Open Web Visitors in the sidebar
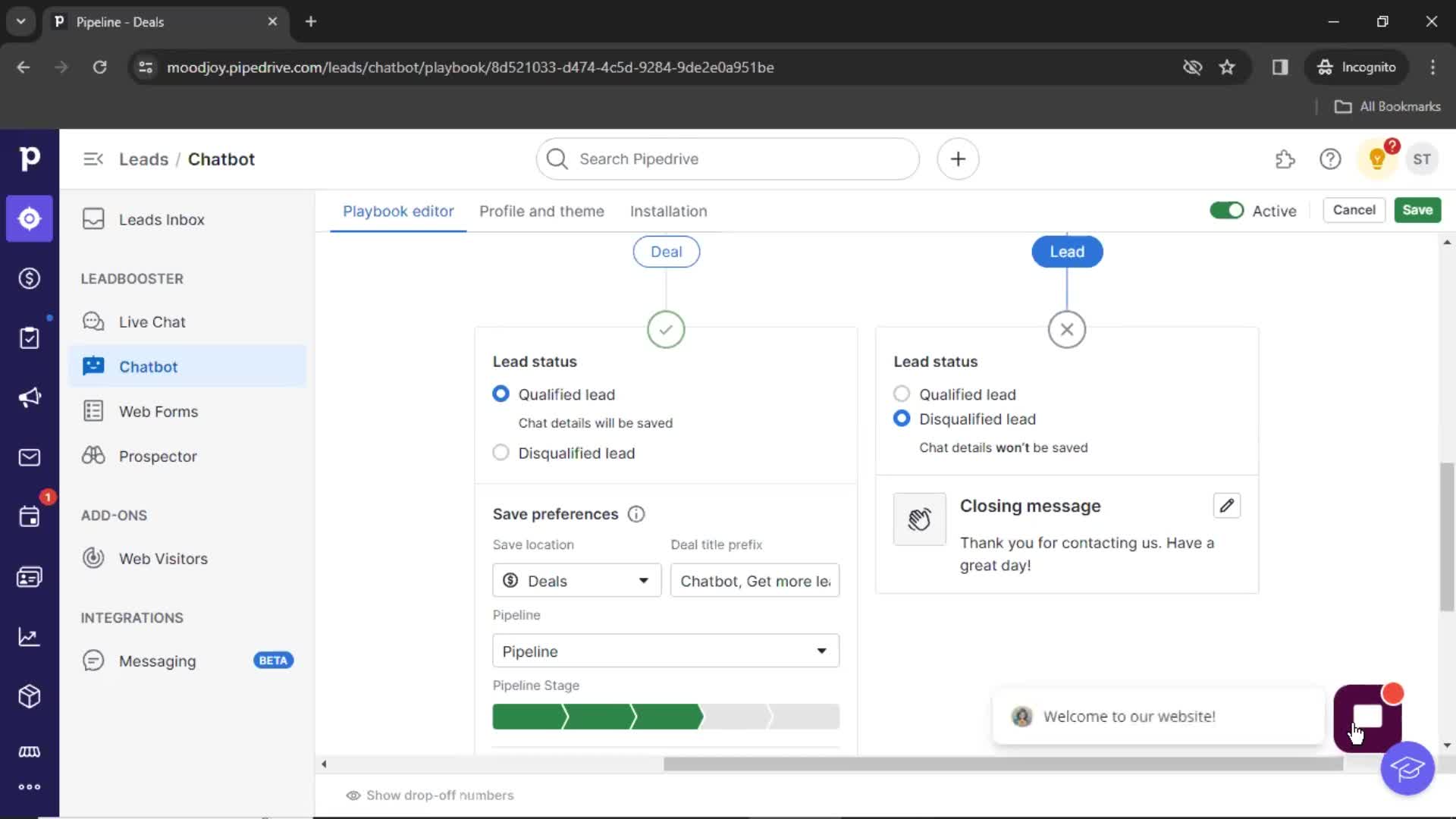1456x819 pixels. tap(187, 559)
